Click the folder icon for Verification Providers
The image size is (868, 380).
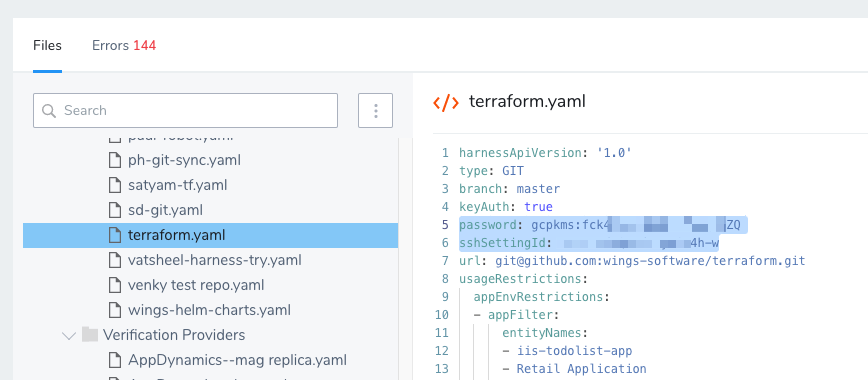click(89, 335)
